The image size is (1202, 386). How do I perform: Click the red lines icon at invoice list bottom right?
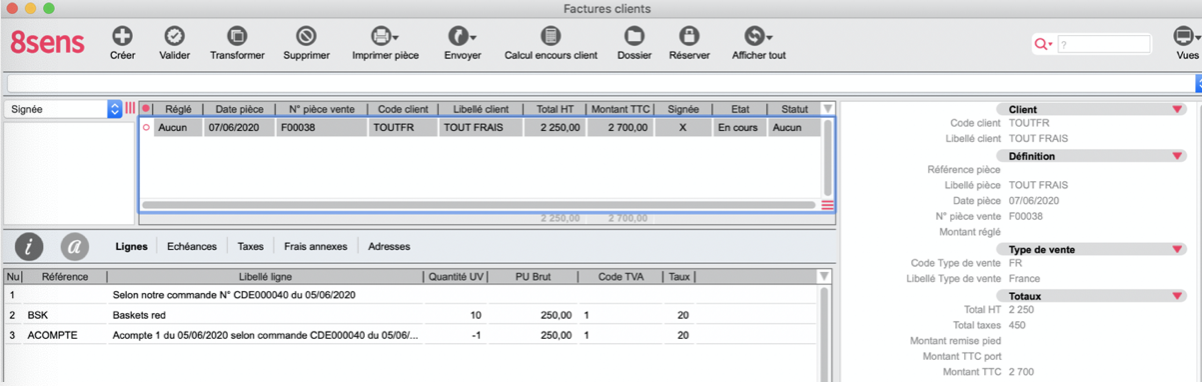pyautogui.click(x=827, y=205)
